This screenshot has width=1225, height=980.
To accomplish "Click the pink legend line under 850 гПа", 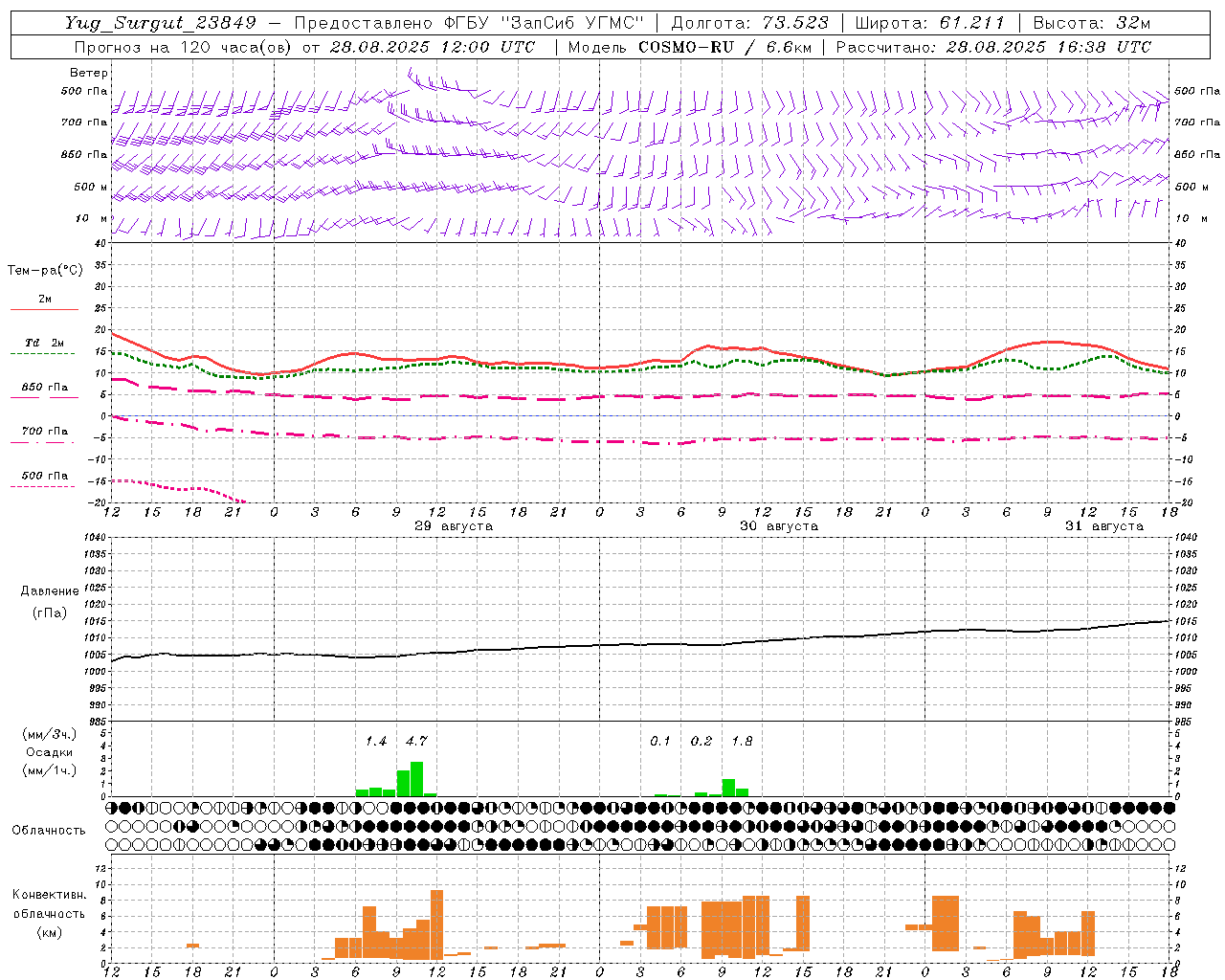I will (x=43, y=398).
